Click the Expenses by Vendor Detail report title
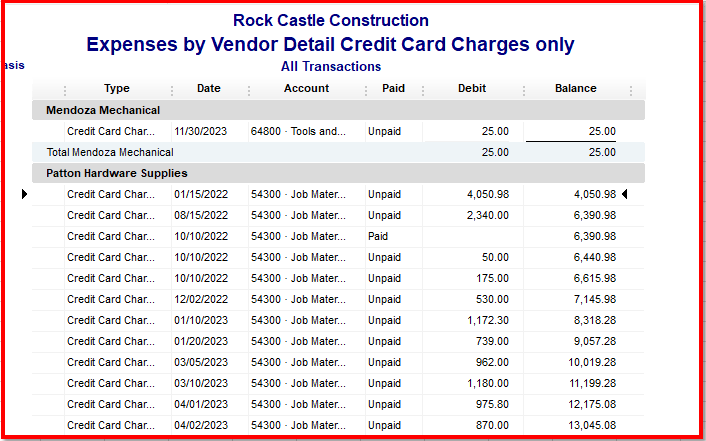The width and height of the screenshot is (706, 441). pos(330,44)
